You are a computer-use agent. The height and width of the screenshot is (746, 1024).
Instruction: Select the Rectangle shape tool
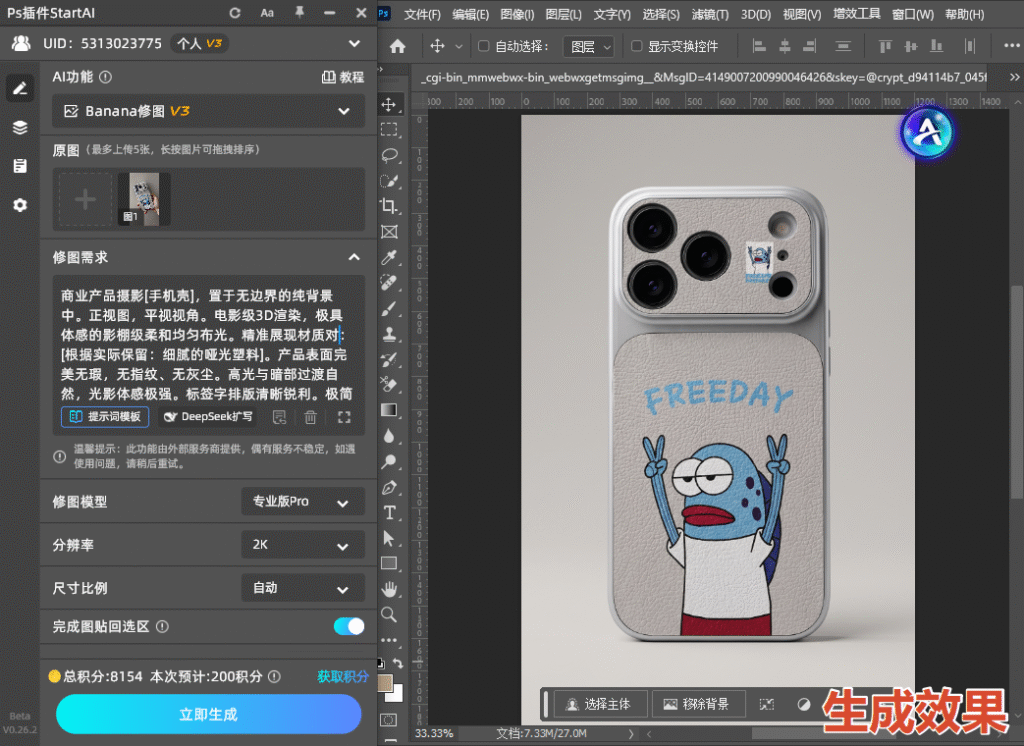[x=389, y=563]
